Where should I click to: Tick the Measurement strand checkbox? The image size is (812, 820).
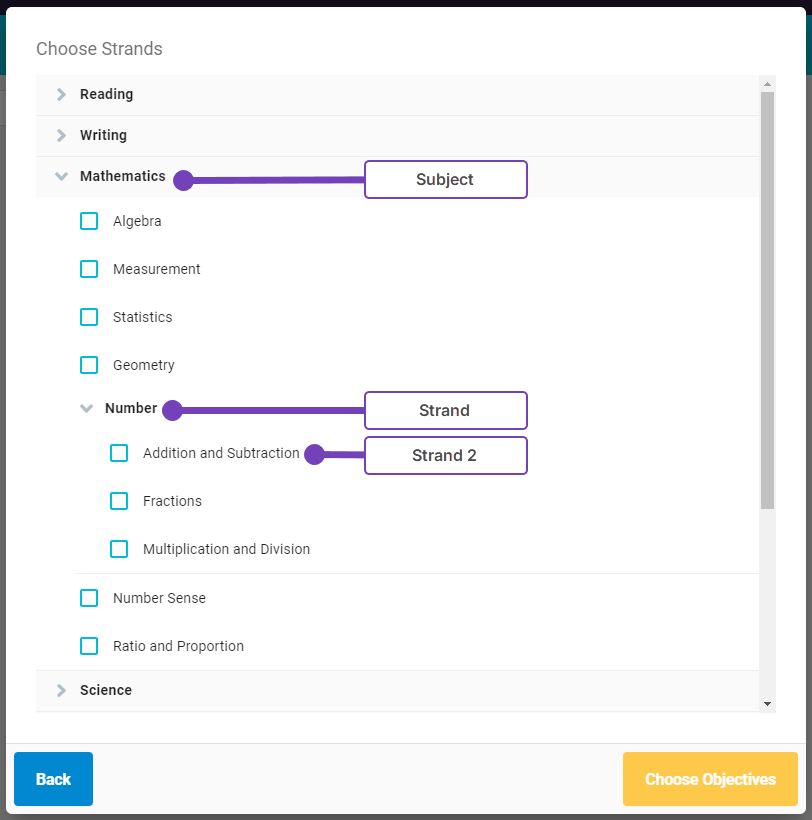89,269
